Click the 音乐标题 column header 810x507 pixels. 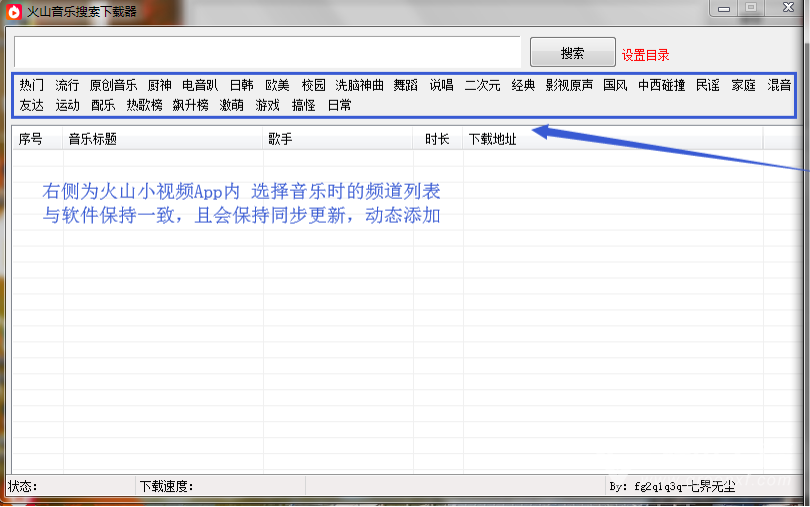point(163,139)
